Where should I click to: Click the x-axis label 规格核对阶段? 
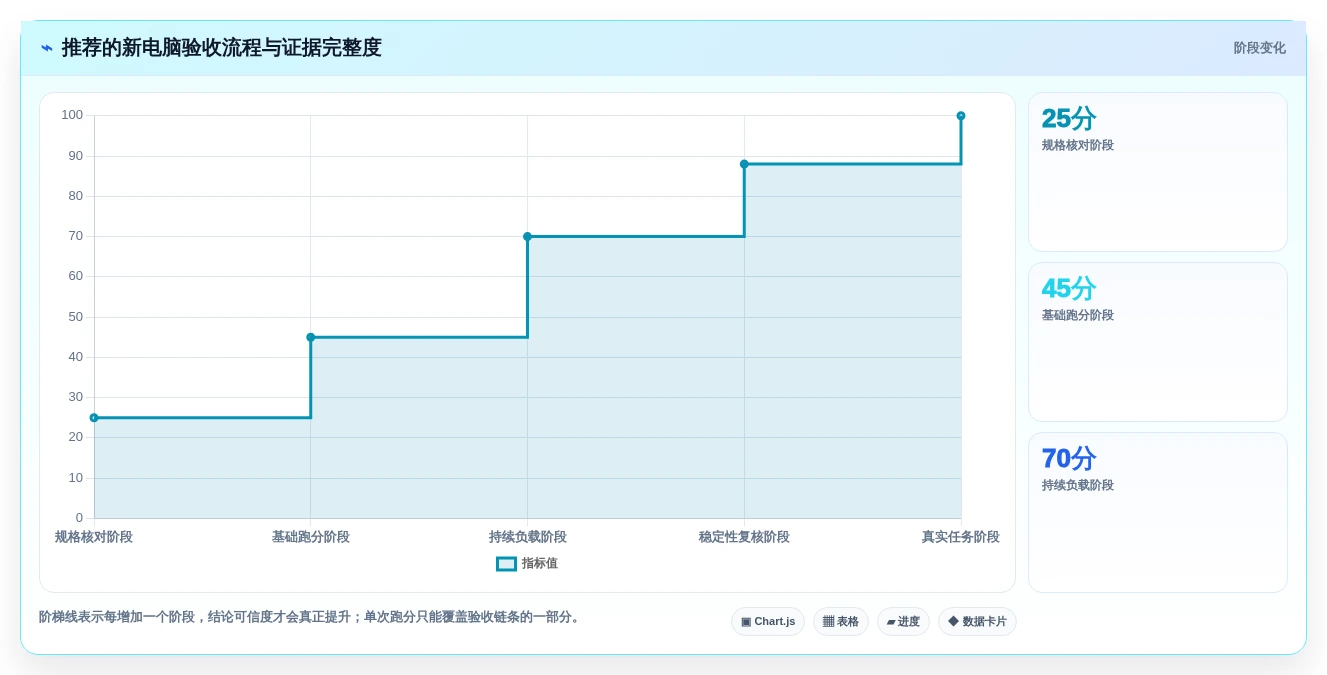pos(94,537)
